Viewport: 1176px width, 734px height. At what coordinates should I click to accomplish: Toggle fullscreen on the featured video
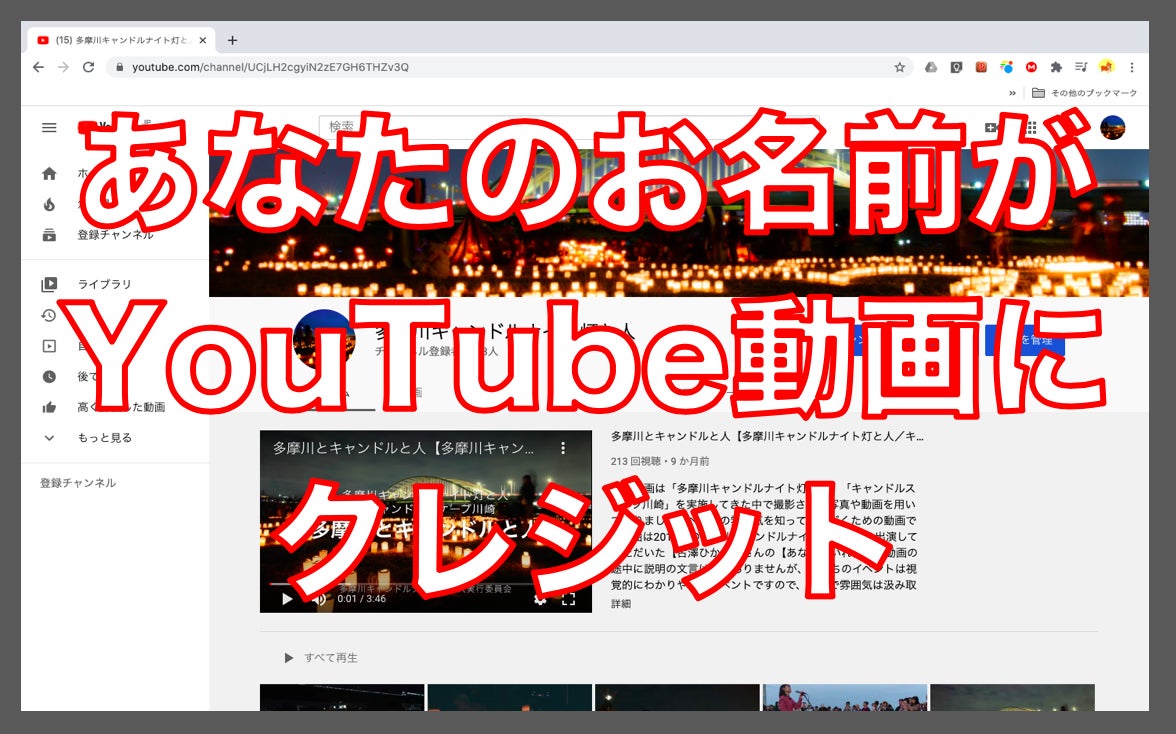(568, 599)
